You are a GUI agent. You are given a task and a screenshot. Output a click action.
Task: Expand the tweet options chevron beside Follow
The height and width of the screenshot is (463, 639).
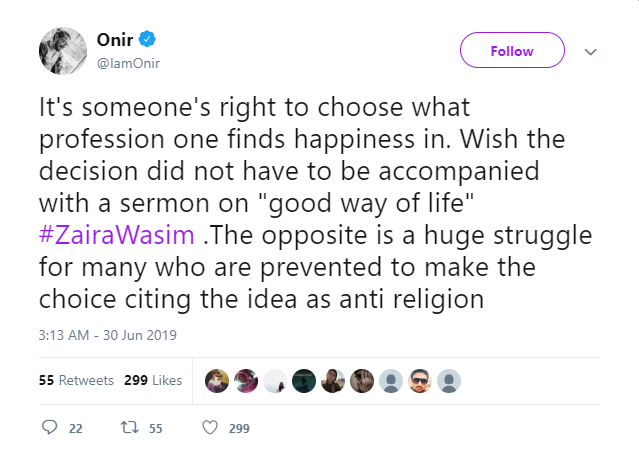(590, 52)
